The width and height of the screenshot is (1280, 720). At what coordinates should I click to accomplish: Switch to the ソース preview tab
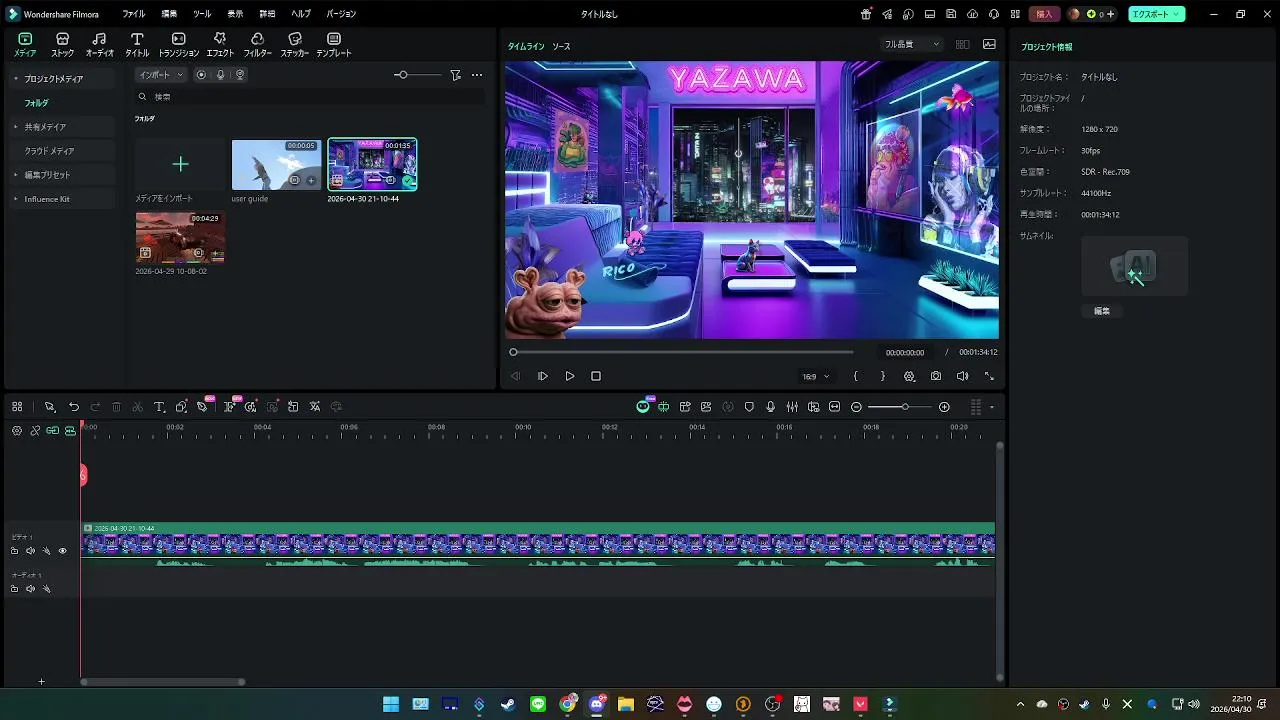tap(561, 47)
